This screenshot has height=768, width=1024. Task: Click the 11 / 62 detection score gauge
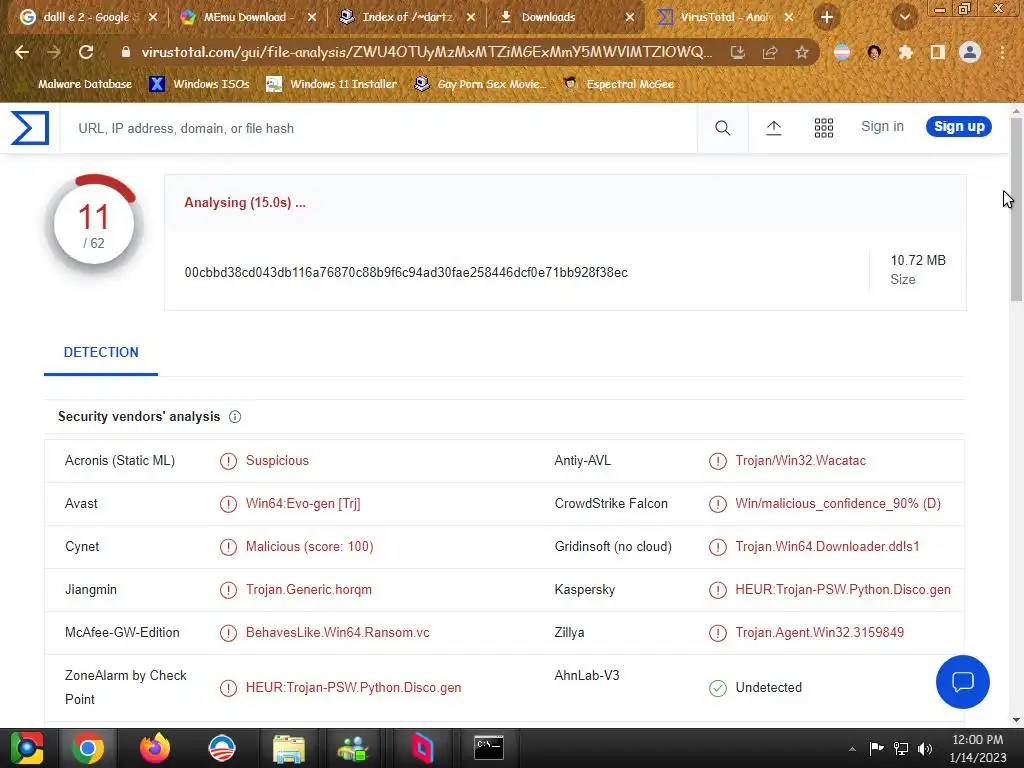tap(94, 223)
